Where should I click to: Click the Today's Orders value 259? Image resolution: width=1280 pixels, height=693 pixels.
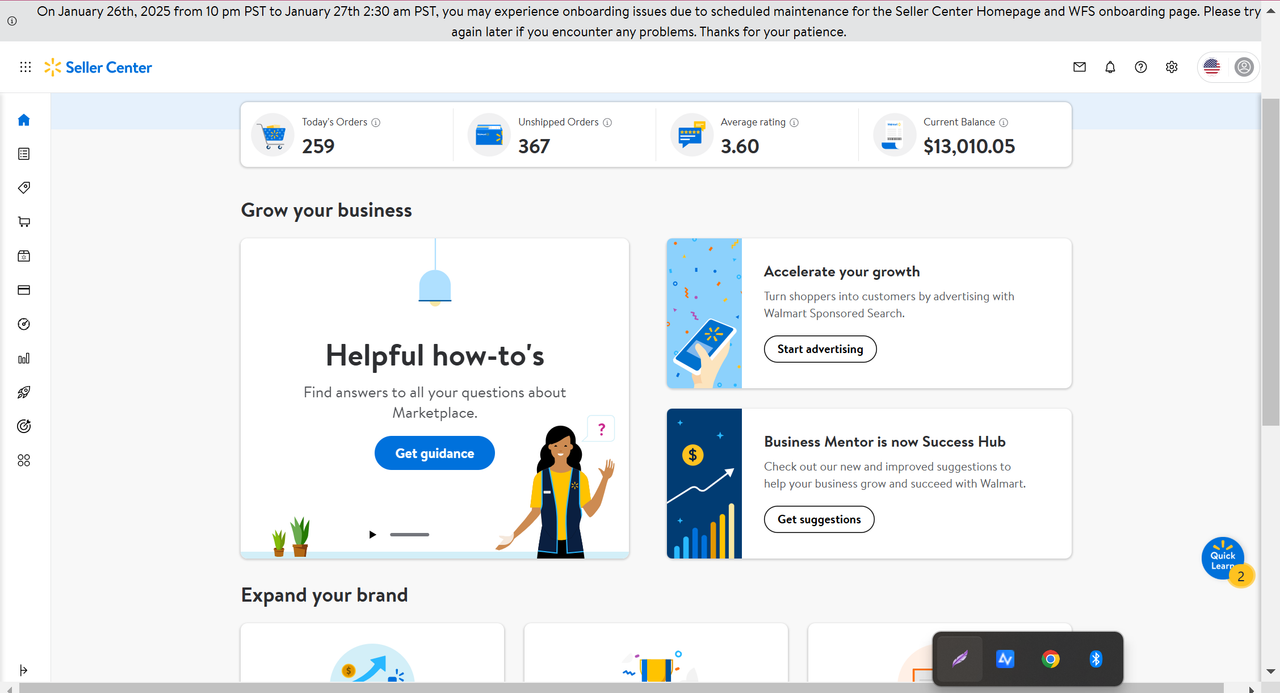[x=318, y=146]
